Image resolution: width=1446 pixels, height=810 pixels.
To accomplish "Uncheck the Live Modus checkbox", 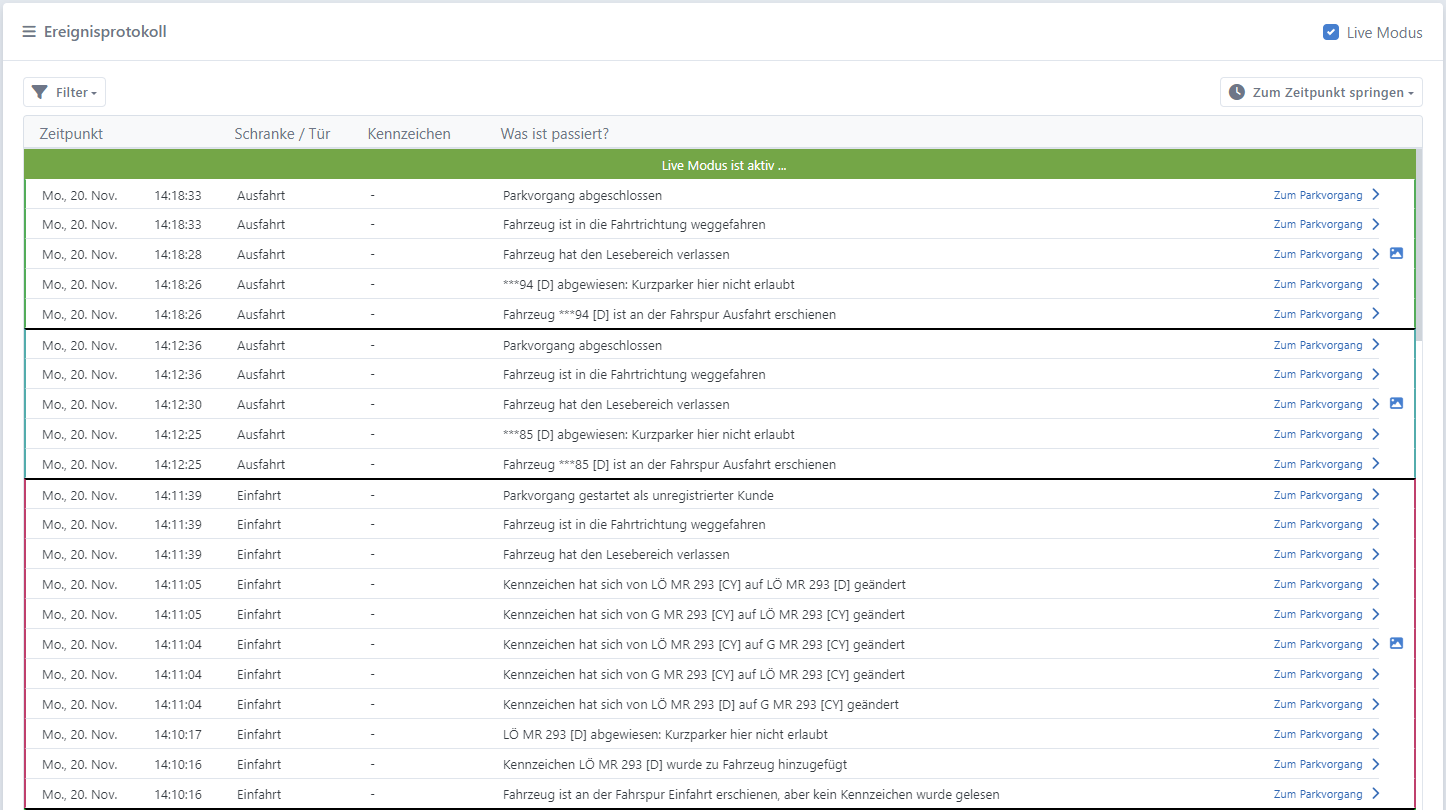I will [1331, 32].
